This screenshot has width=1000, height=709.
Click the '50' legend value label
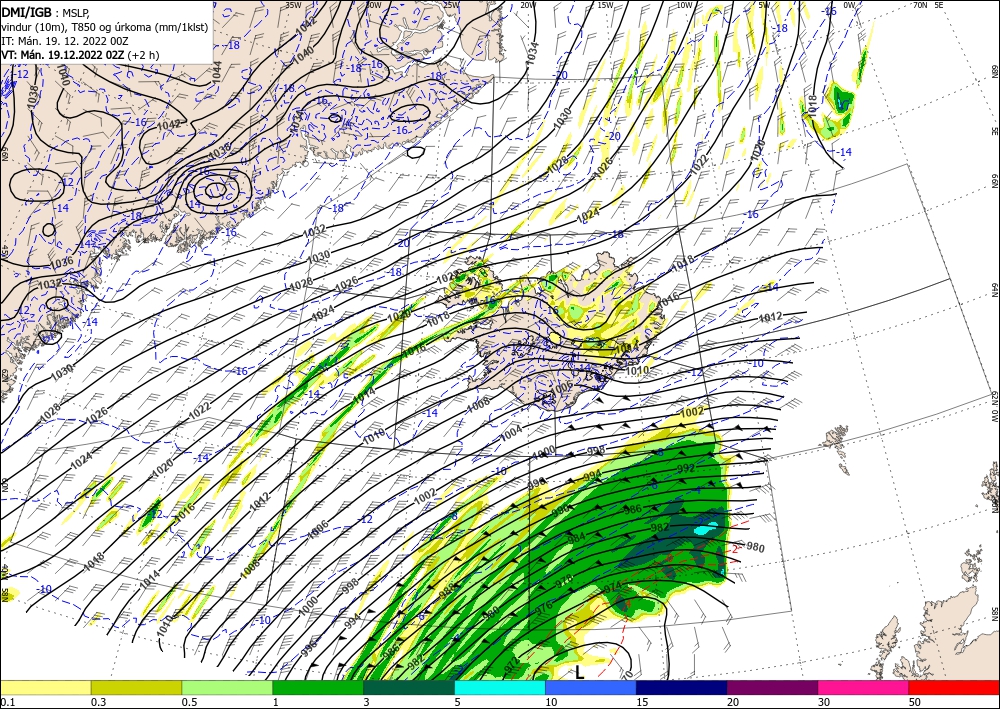point(915,702)
